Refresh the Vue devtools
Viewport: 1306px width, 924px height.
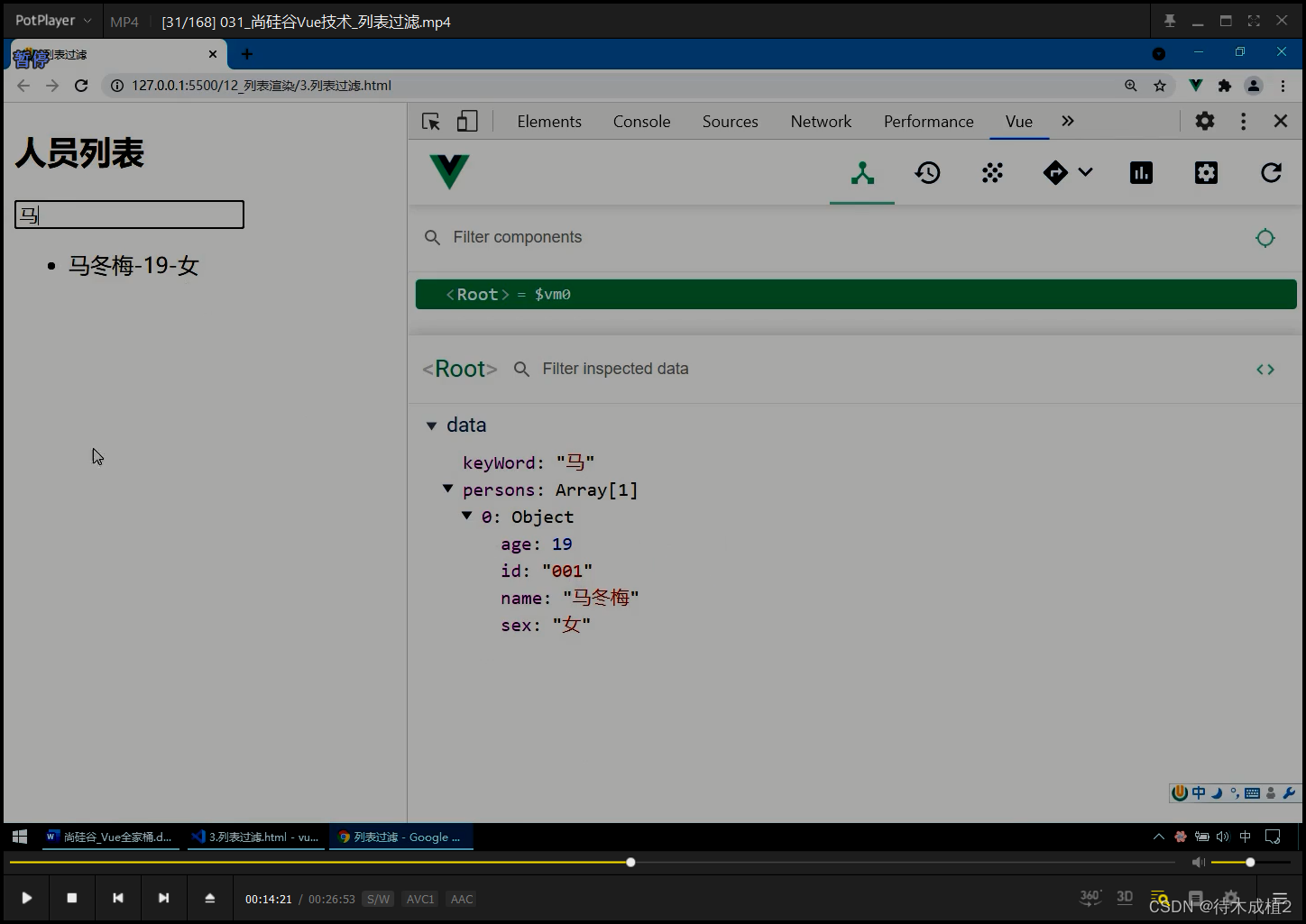click(1271, 173)
